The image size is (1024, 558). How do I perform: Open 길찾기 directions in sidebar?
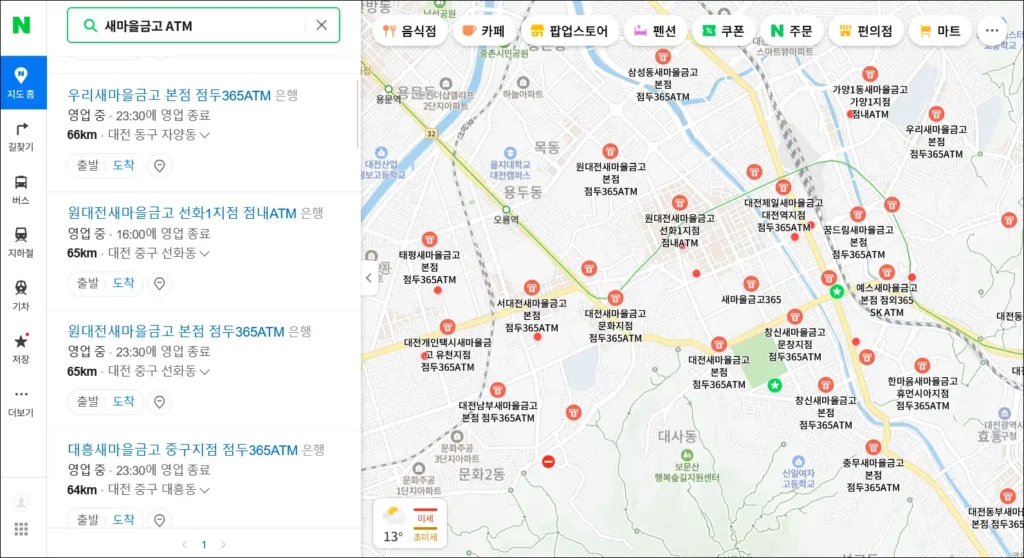(22, 137)
